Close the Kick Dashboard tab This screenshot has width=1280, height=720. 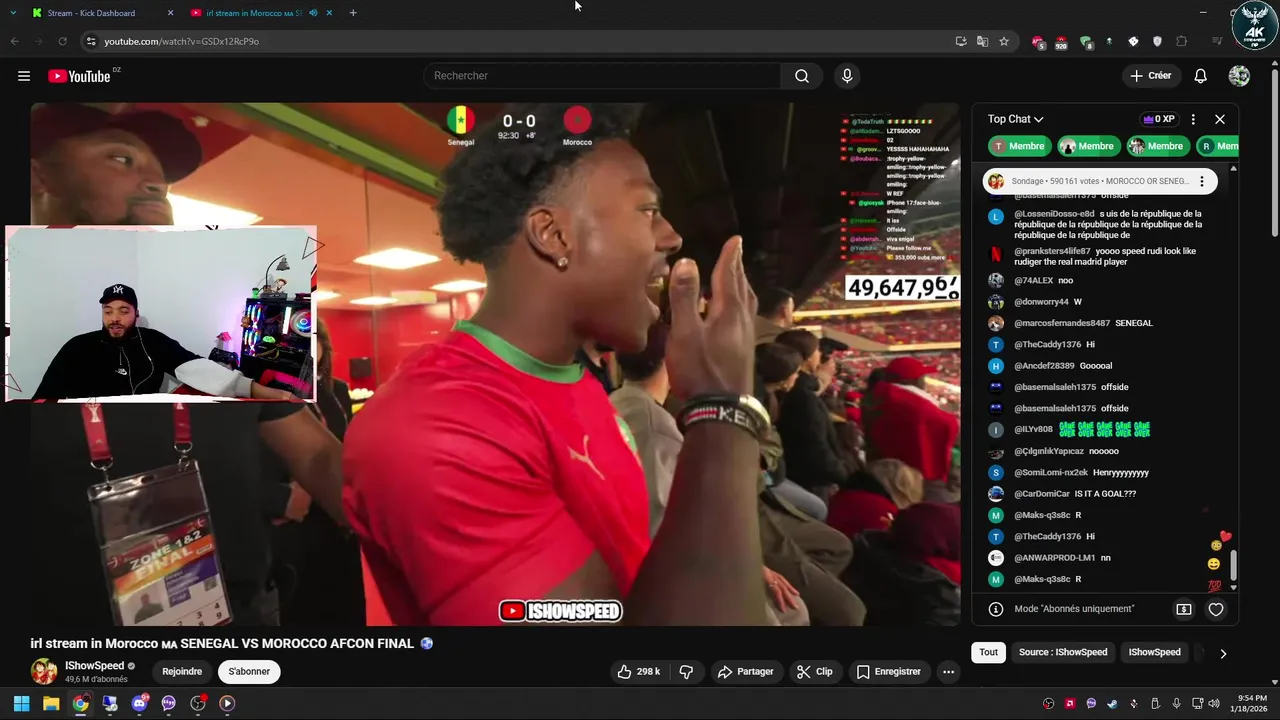pyautogui.click(x=170, y=13)
